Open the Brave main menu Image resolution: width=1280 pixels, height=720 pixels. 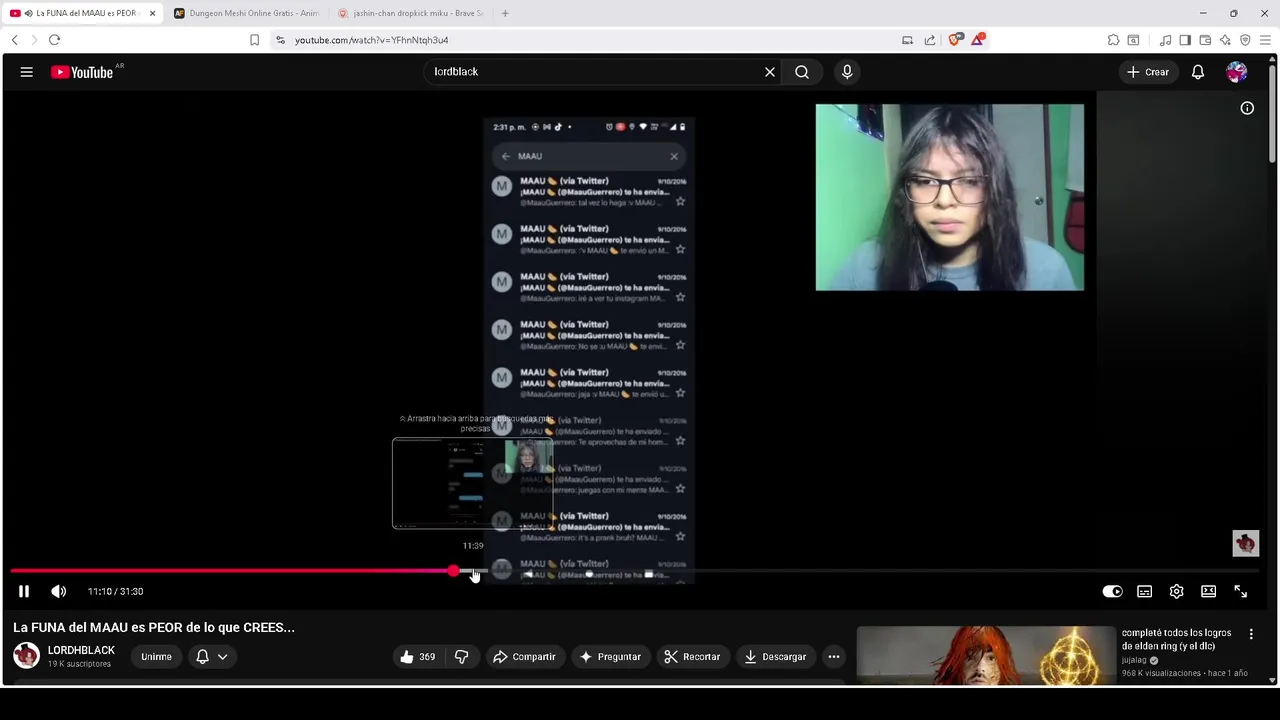click(x=1265, y=40)
